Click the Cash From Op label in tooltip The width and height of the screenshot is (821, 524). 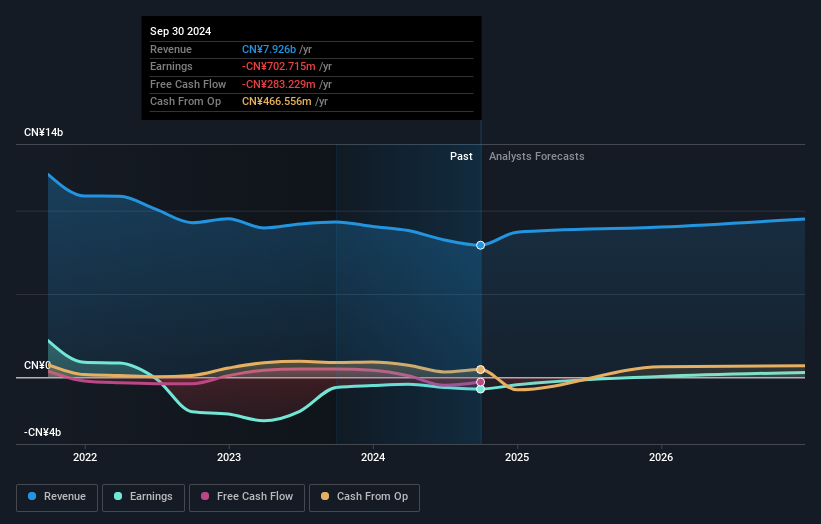point(185,102)
